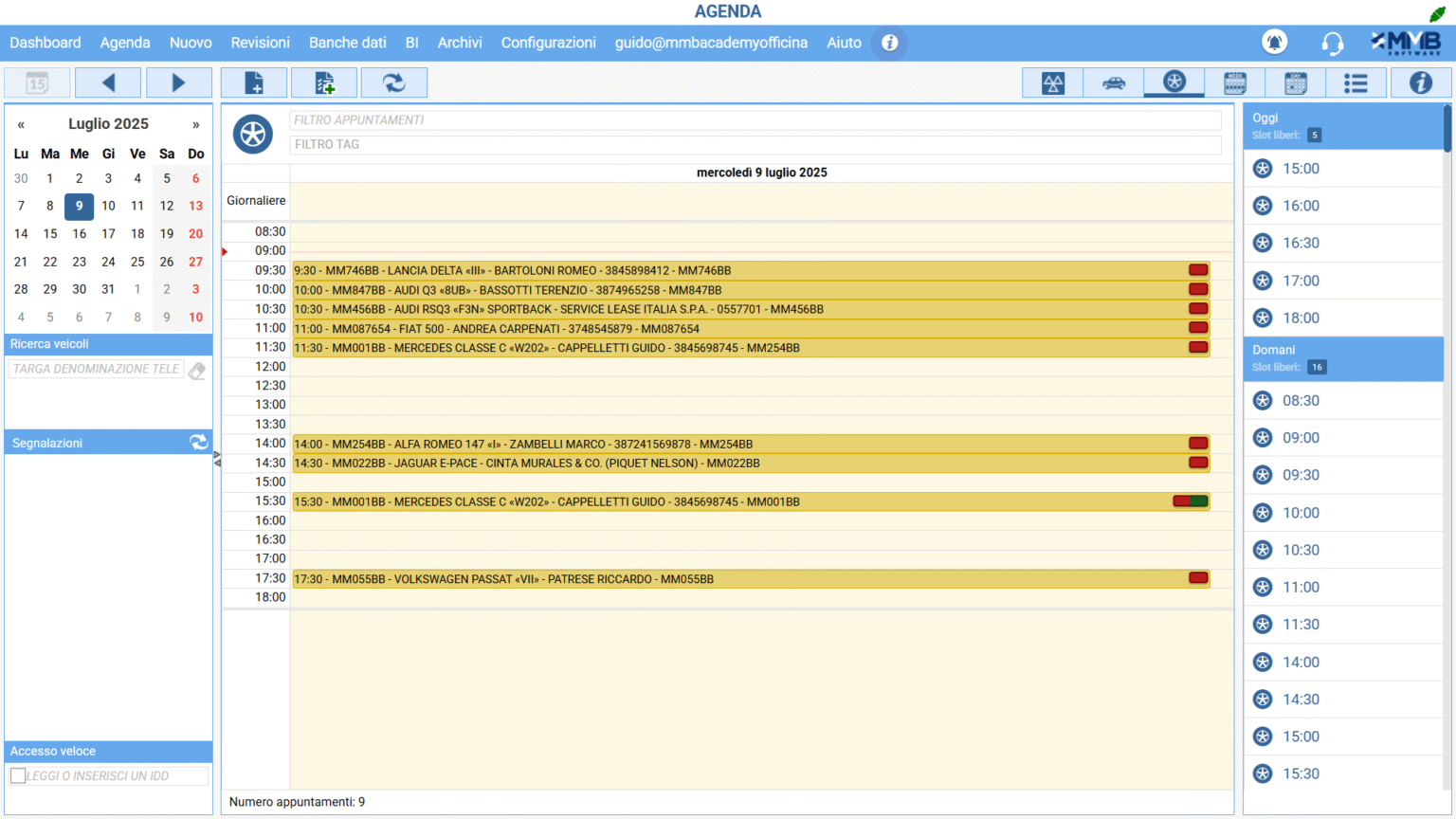
Task: Select the free 16:30 slot for today
Action: (1301, 243)
